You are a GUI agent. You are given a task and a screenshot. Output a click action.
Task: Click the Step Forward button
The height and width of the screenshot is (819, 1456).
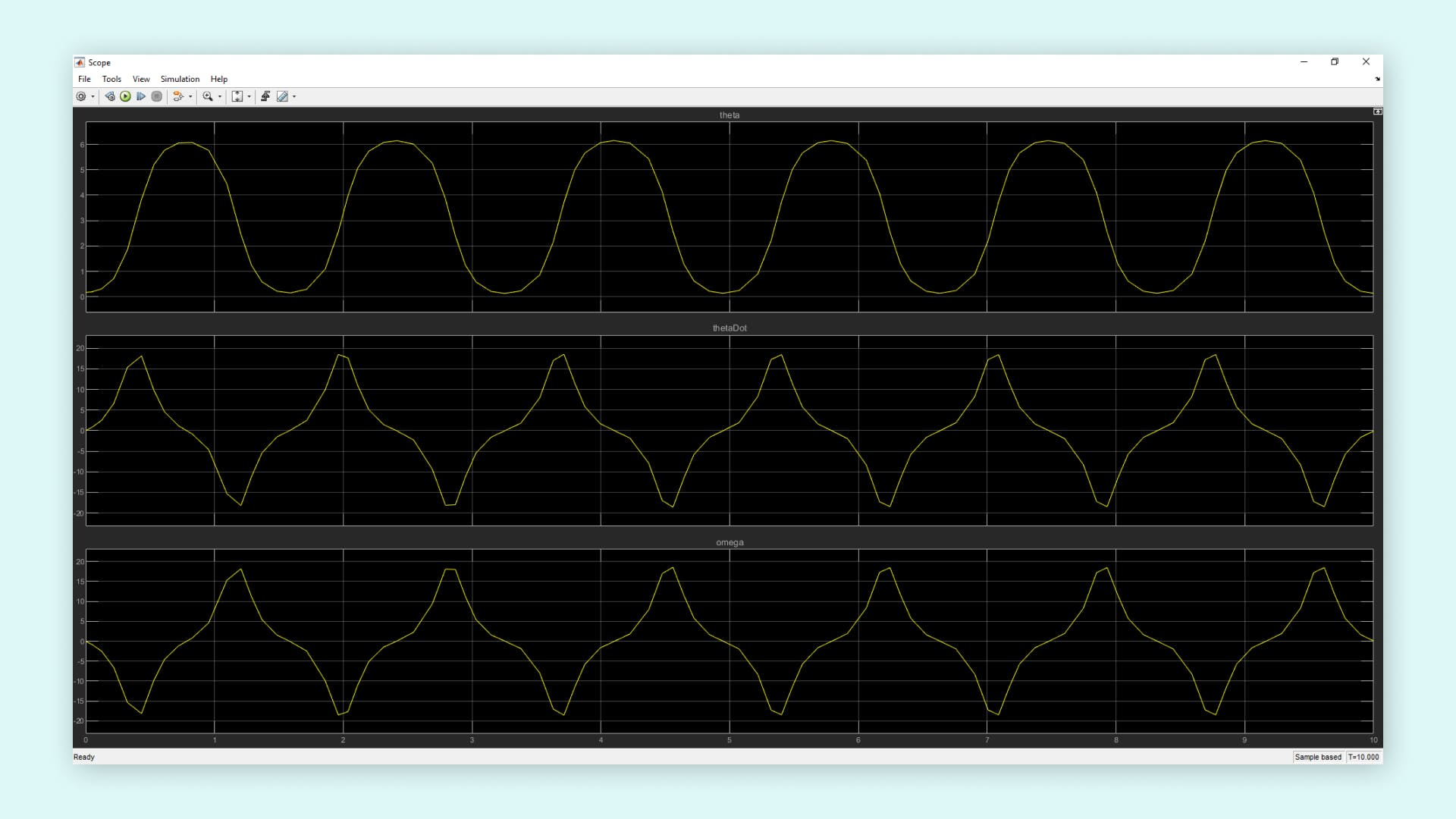[x=141, y=96]
